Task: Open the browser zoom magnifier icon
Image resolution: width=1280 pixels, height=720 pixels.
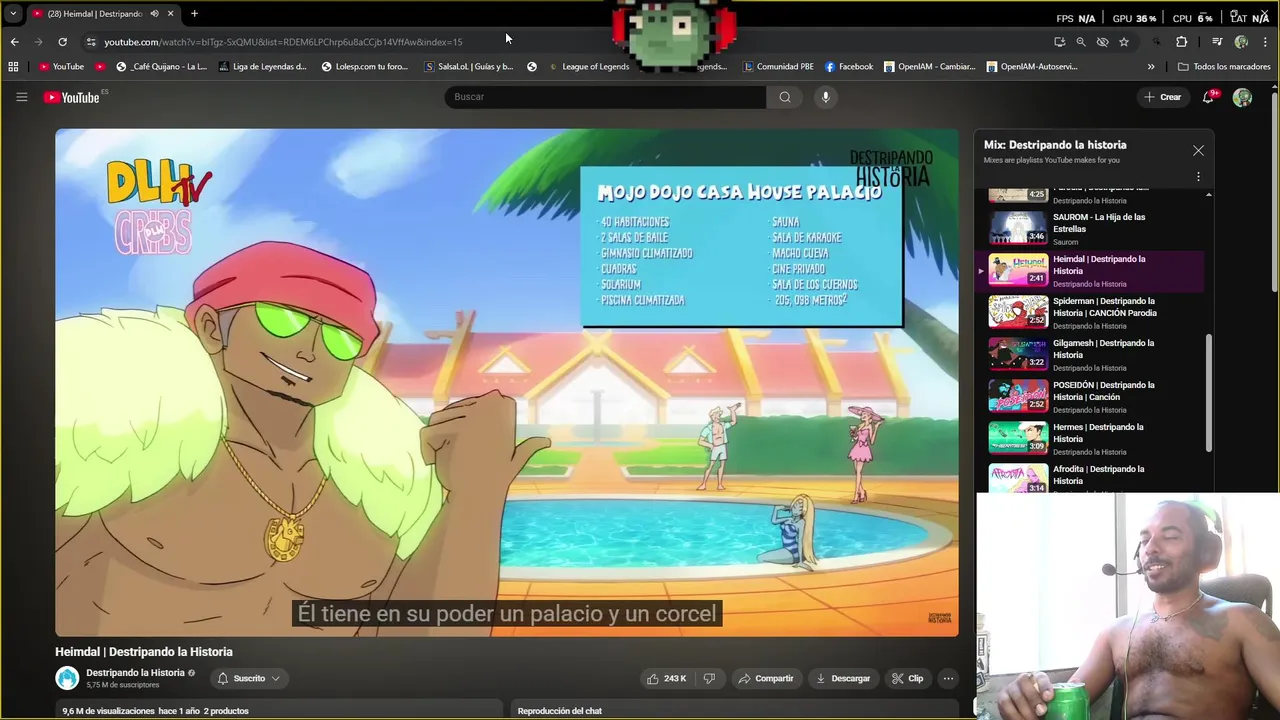Action: 1081,42
